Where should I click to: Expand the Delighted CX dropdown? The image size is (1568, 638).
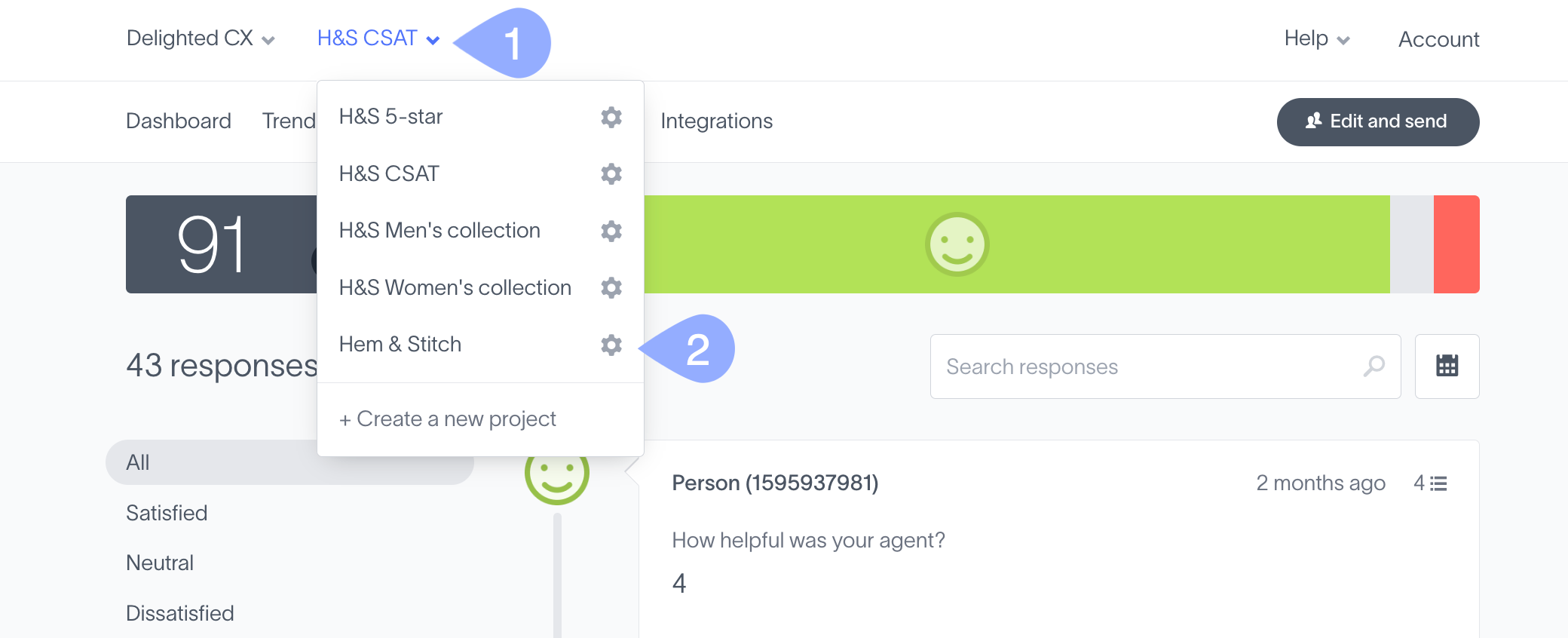pyautogui.click(x=201, y=38)
